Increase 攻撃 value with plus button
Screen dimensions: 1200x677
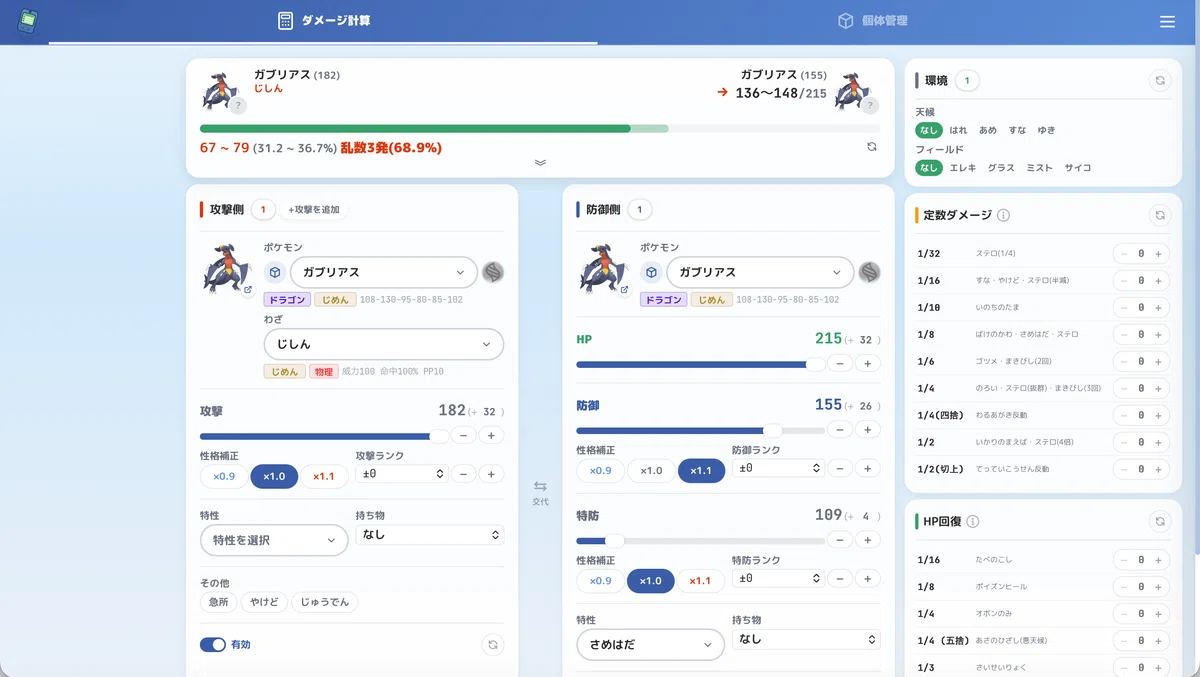point(491,435)
